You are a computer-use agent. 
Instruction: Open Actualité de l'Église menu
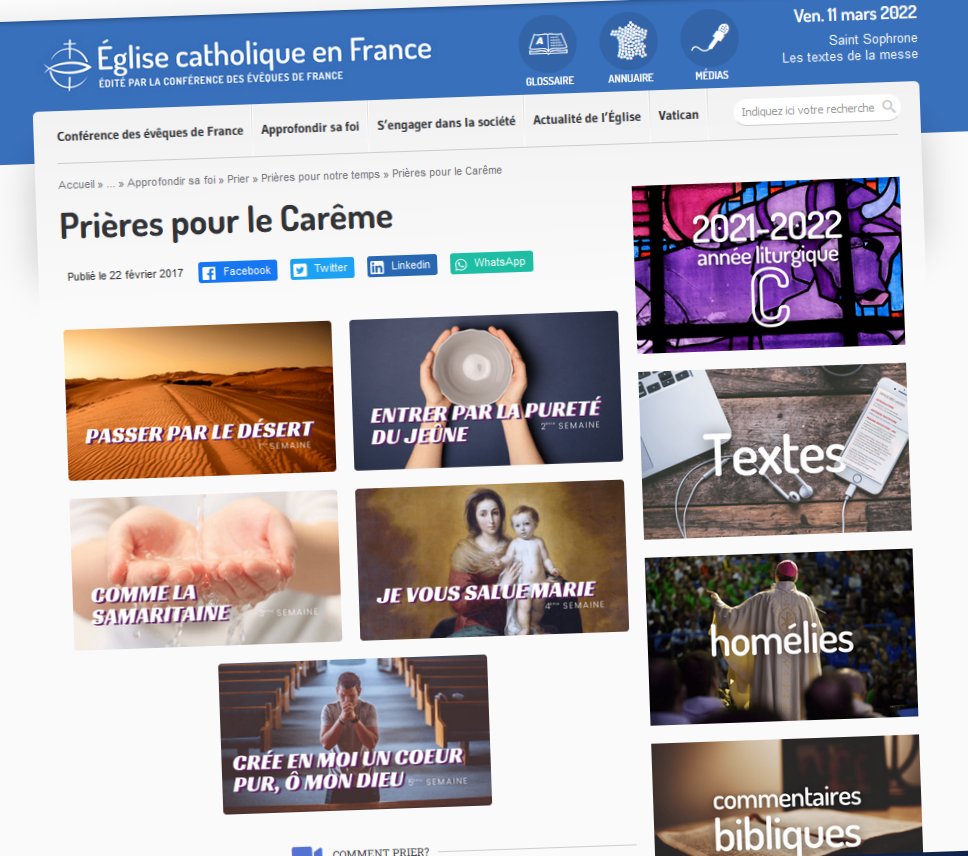pos(587,118)
